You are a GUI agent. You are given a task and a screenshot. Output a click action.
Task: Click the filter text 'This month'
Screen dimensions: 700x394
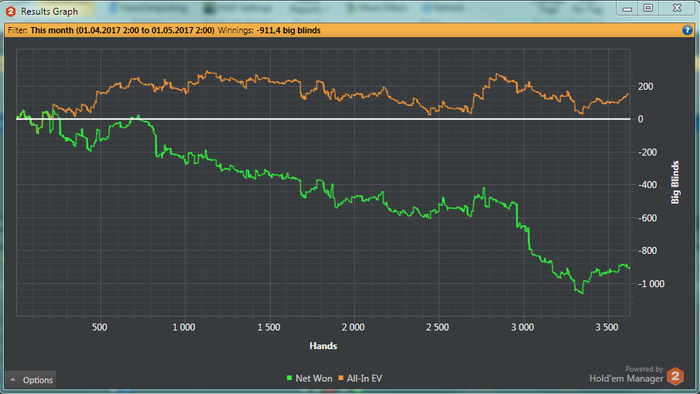click(52, 30)
